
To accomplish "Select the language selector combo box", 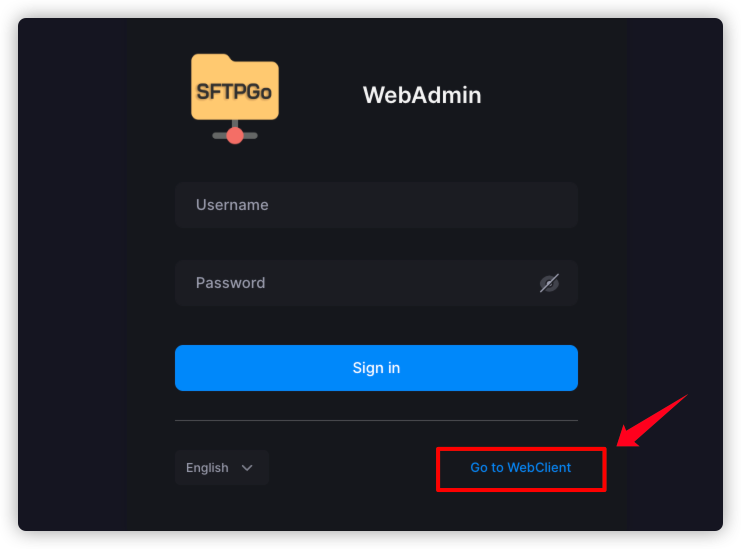I will (221, 468).
